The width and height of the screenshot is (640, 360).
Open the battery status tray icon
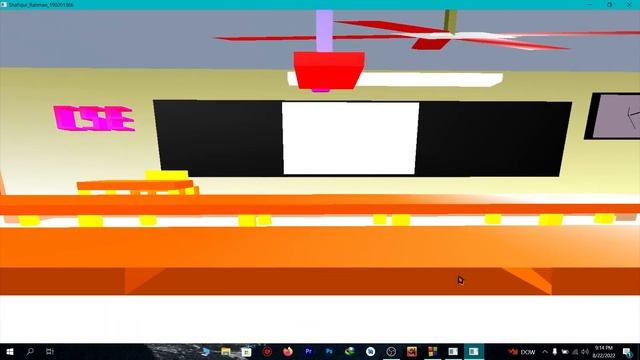click(565, 351)
